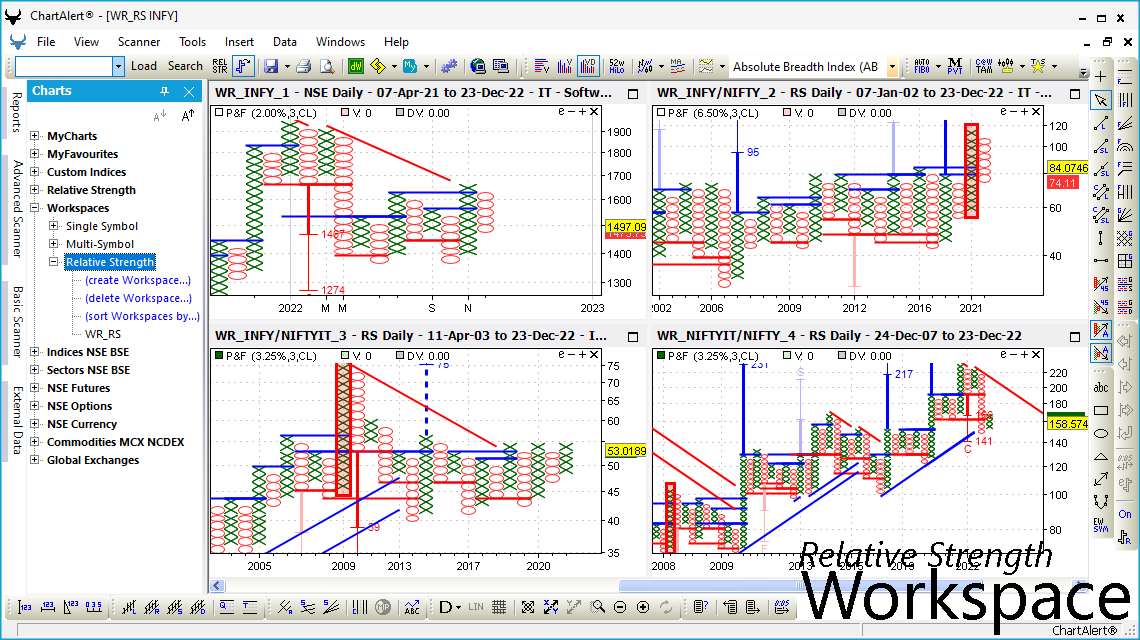Open the symbol combo box dropdown arrow
The image size is (1140, 640).
click(118, 66)
